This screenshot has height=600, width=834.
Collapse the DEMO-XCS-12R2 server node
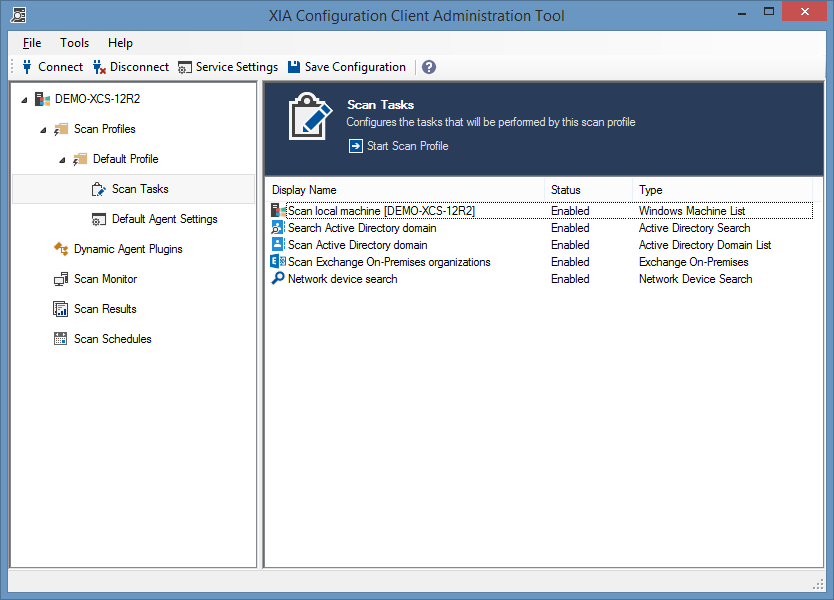pyautogui.click(x=24, y=100)
